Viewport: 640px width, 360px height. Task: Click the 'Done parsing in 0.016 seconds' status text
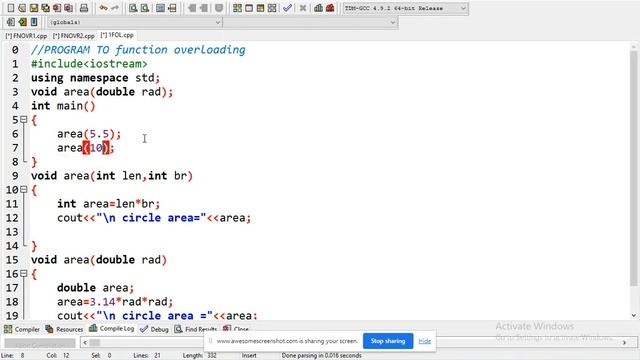(x=321, y=356)
